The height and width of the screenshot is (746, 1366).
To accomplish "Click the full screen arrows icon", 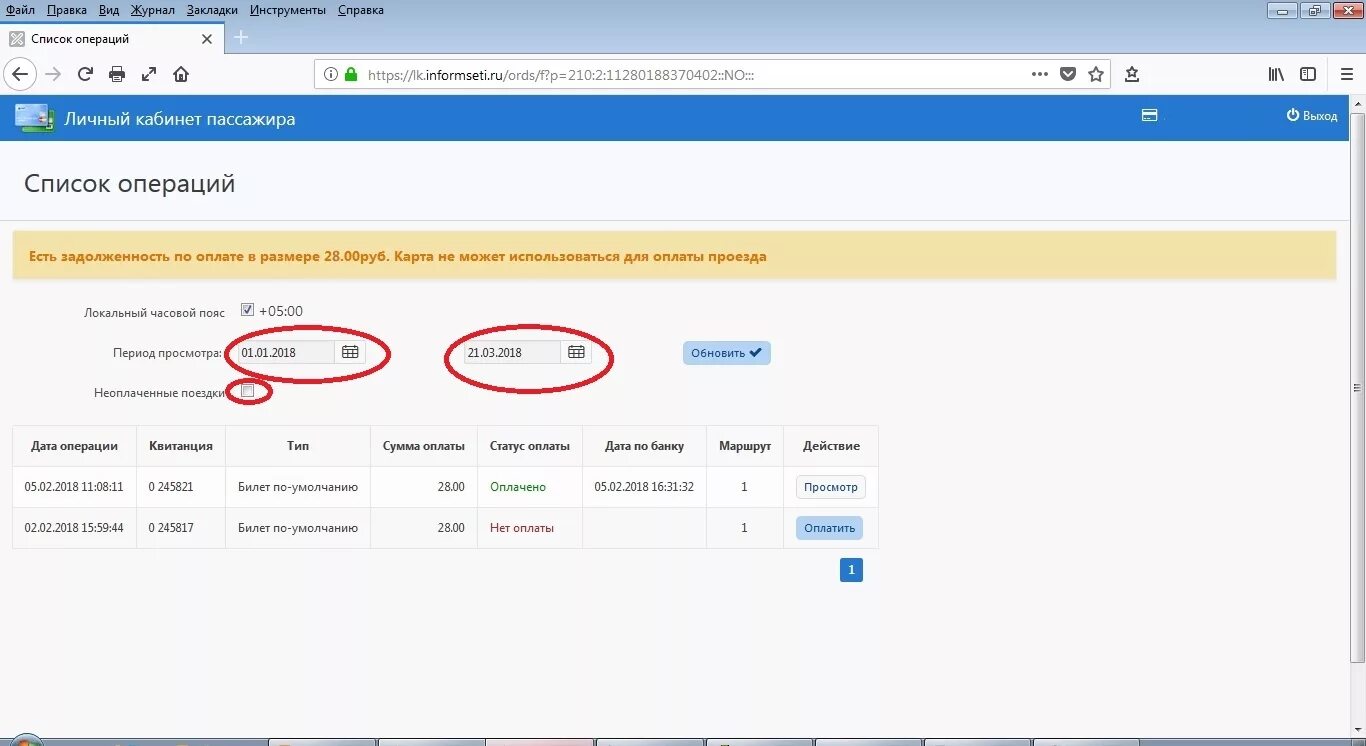I will 149,74.
